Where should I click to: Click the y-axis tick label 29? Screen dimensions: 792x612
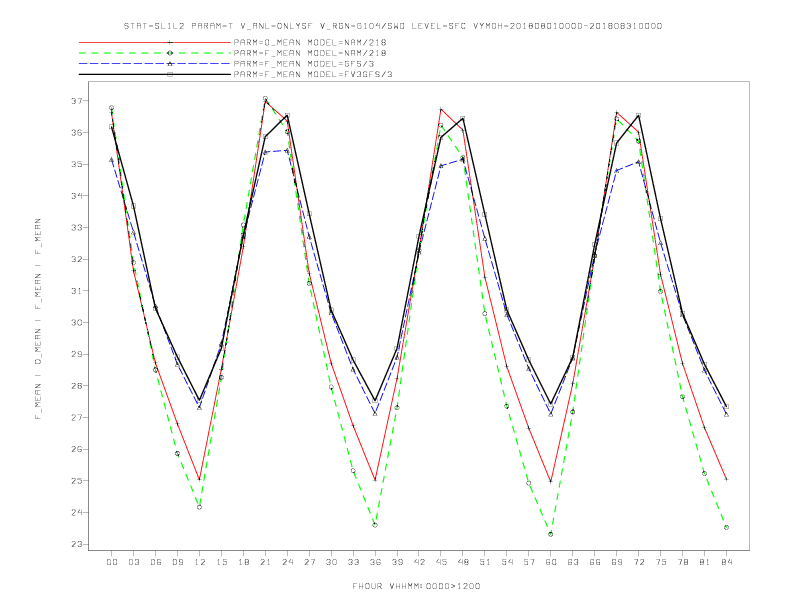(77, 354)
